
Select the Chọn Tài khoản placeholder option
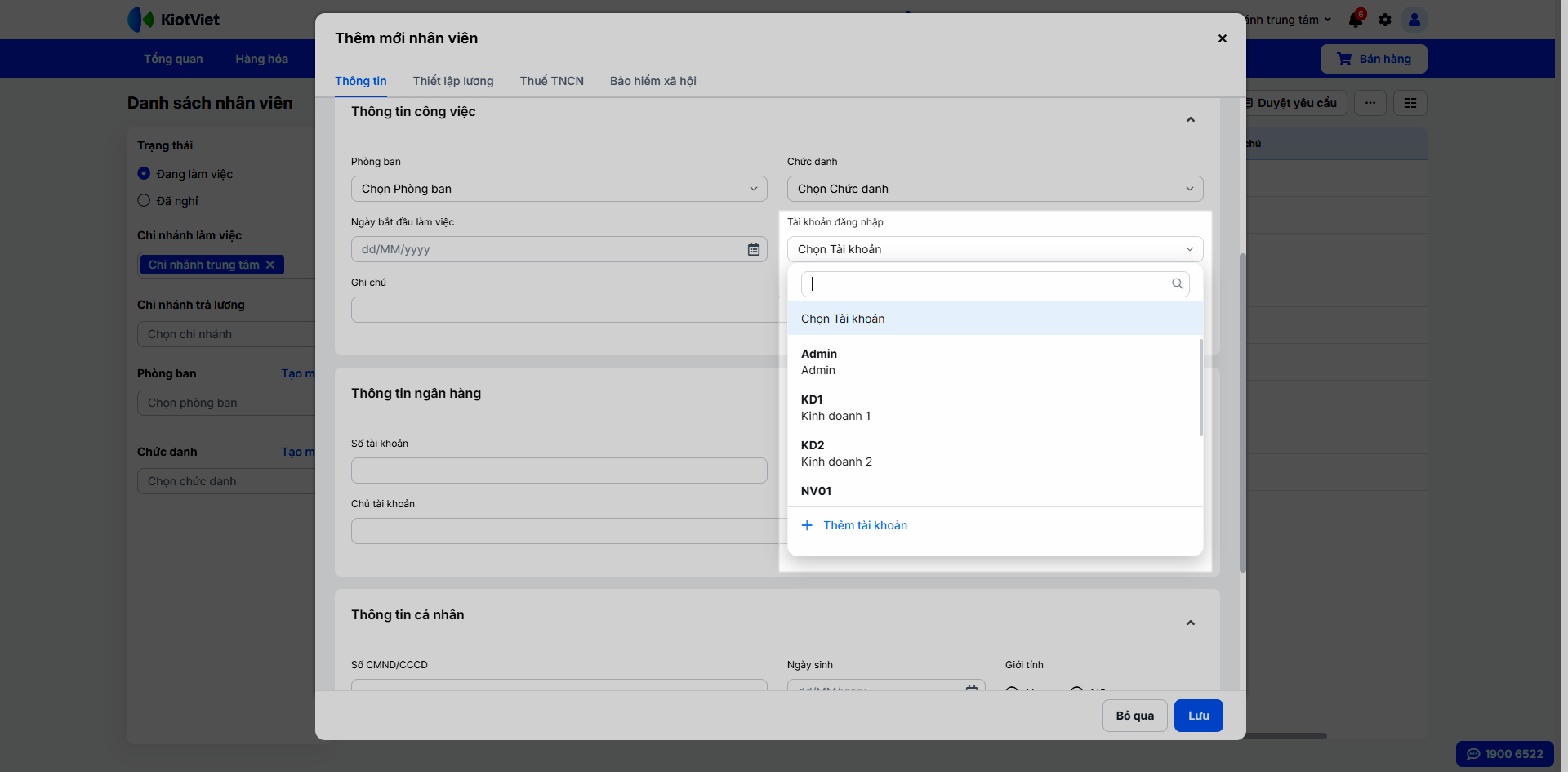(996, 319)
